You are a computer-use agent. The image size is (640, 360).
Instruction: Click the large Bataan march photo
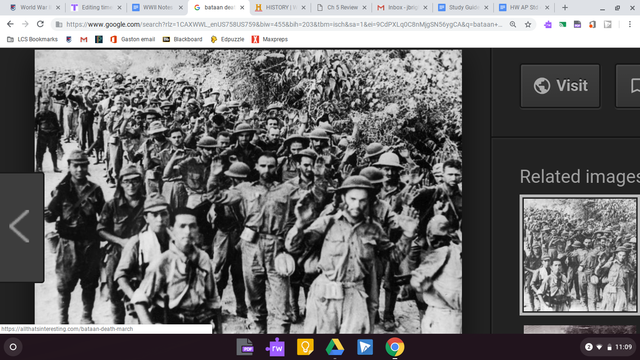click(248, 191)
